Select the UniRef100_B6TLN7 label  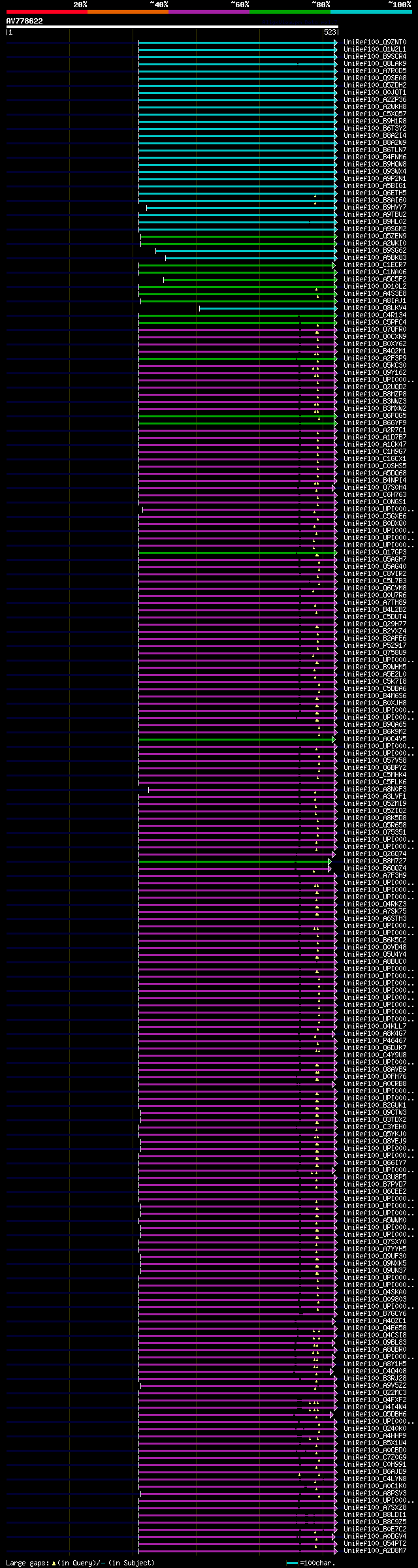click(375, 150)
